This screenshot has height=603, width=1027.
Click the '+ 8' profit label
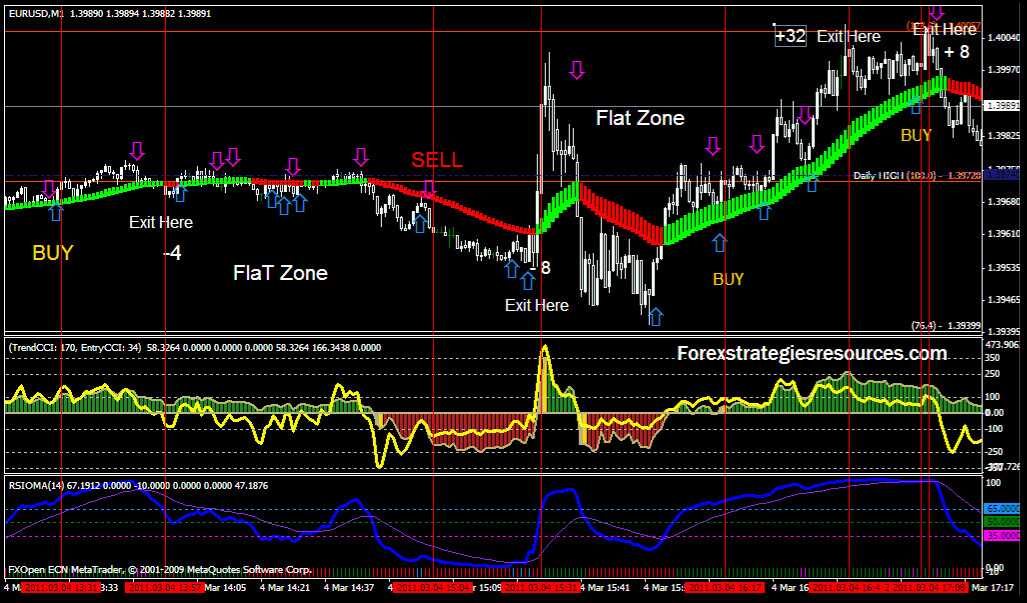click(x=957, y=52)
